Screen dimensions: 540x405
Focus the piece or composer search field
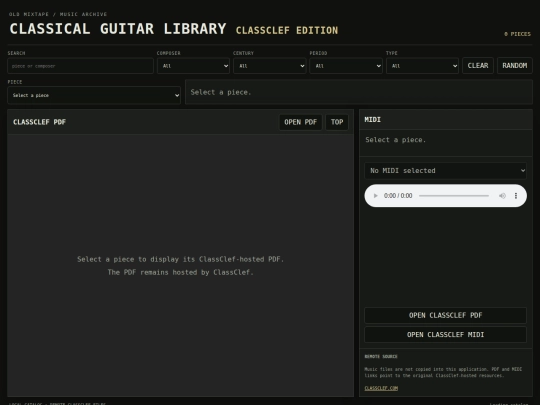[x=80, y=66]
